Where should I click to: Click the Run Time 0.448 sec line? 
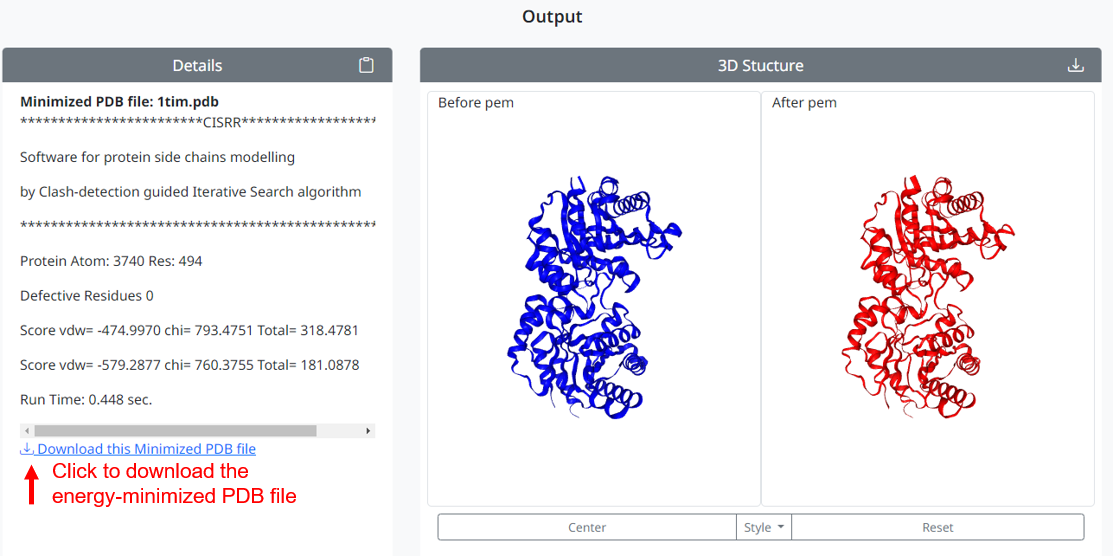click(86, 399)
